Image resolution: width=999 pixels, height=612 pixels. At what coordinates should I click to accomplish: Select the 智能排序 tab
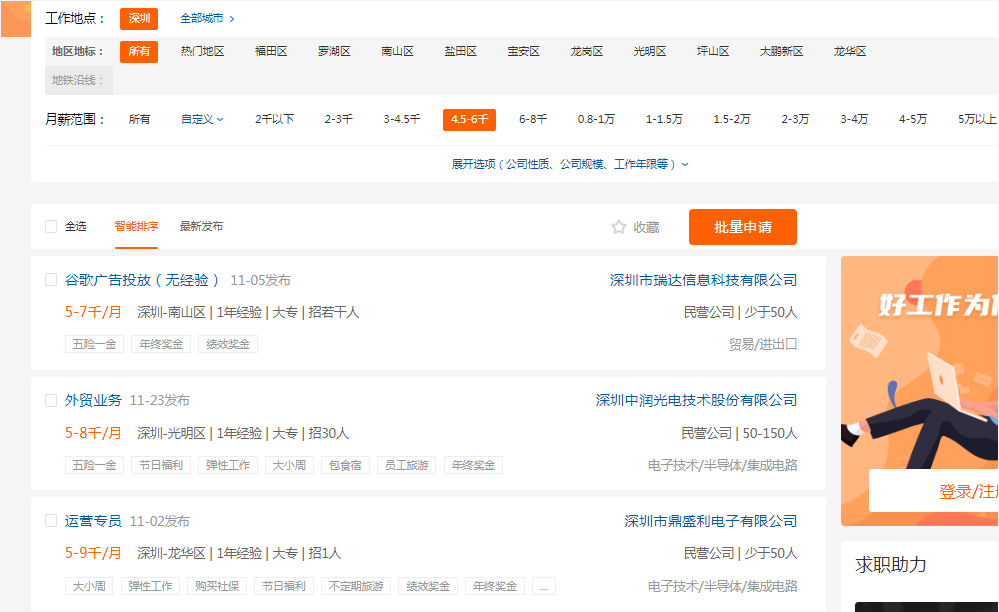135,226
